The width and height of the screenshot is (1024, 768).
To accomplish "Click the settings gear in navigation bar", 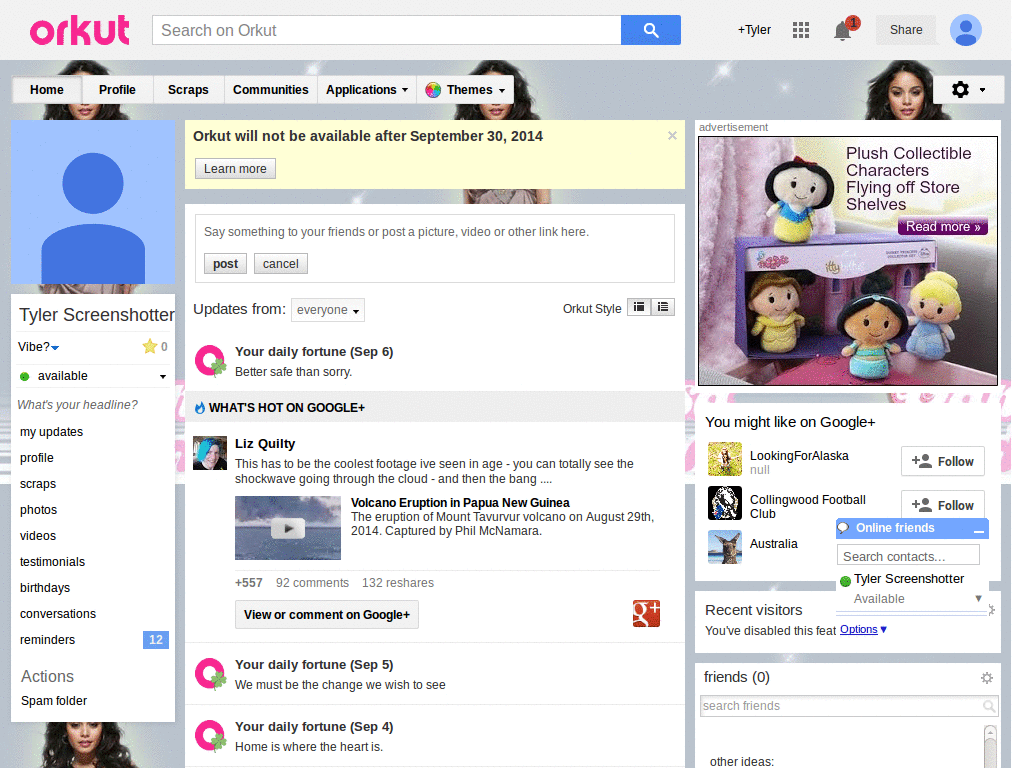I will pyautogui.click(x=960, y=89).
